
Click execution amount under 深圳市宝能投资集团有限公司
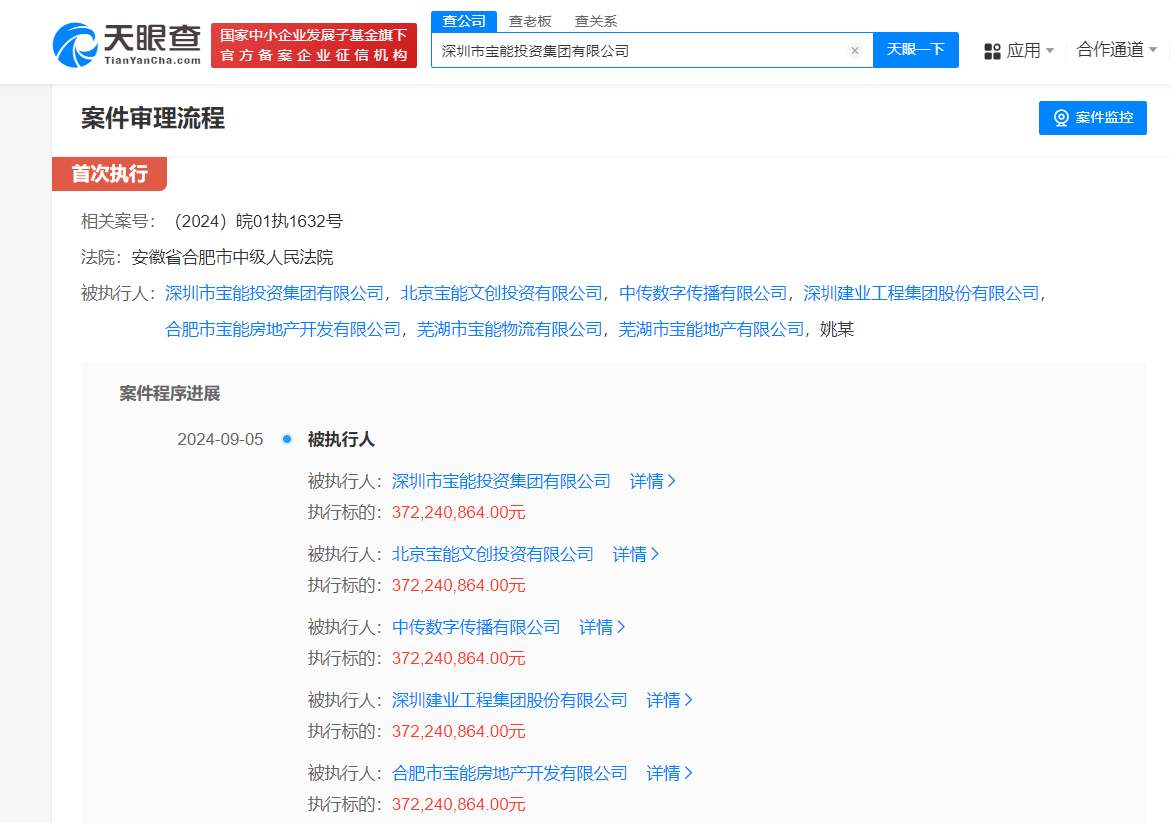point(459,513)
